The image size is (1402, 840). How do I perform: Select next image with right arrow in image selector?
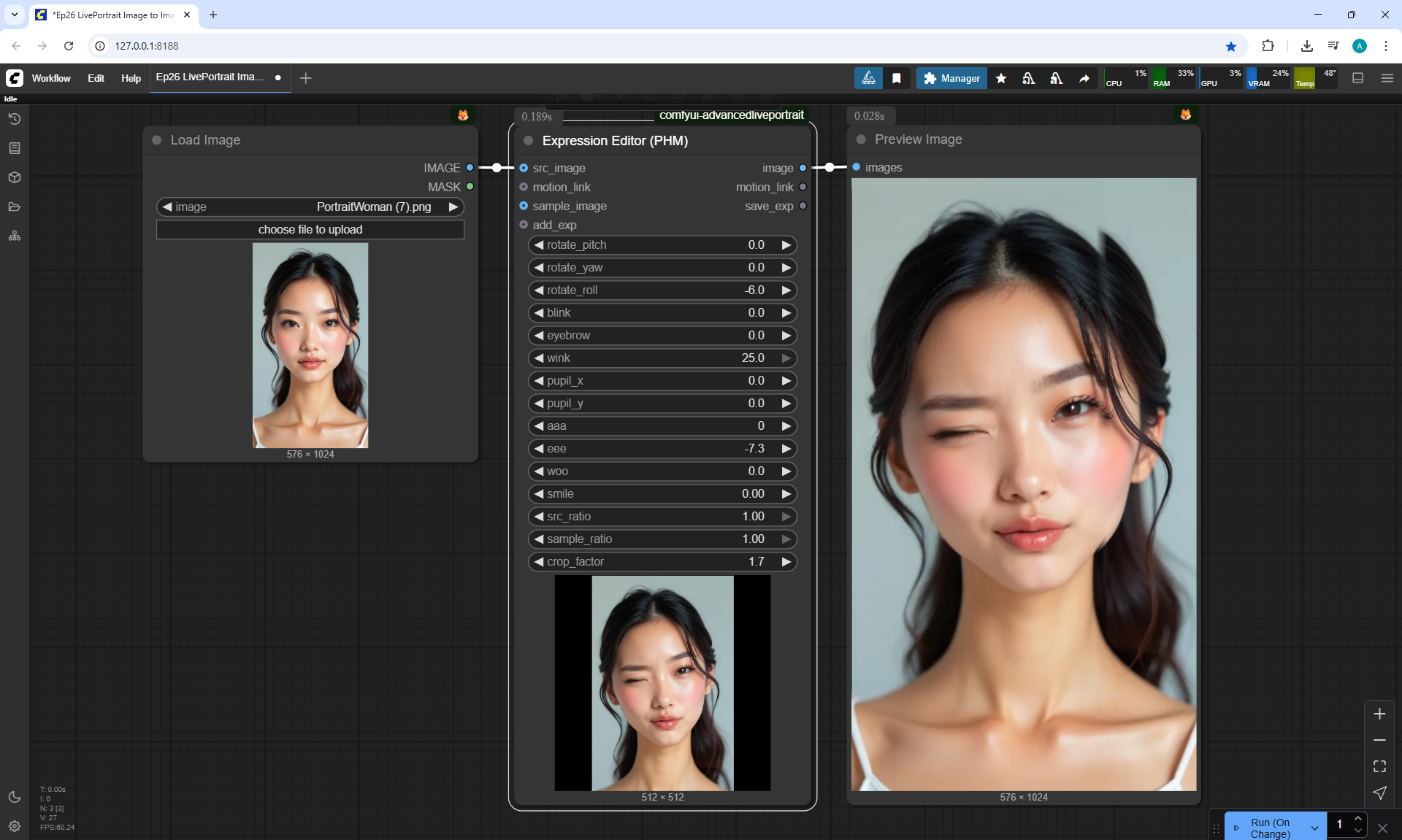pos(453,207)
